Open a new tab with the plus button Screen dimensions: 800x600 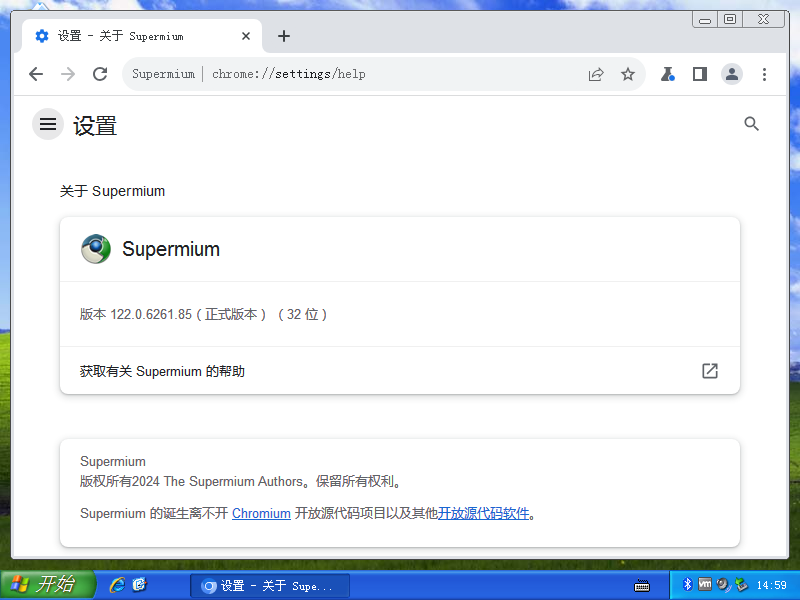[284, 35]
